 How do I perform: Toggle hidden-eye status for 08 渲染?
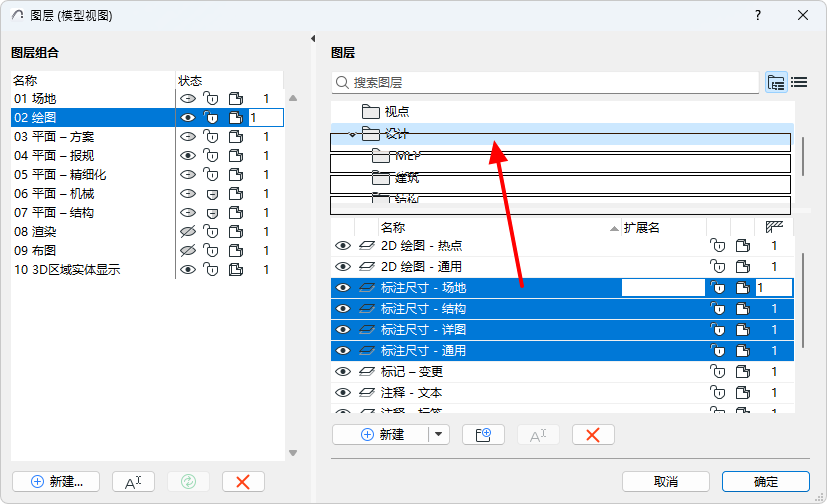coord(188,231)
